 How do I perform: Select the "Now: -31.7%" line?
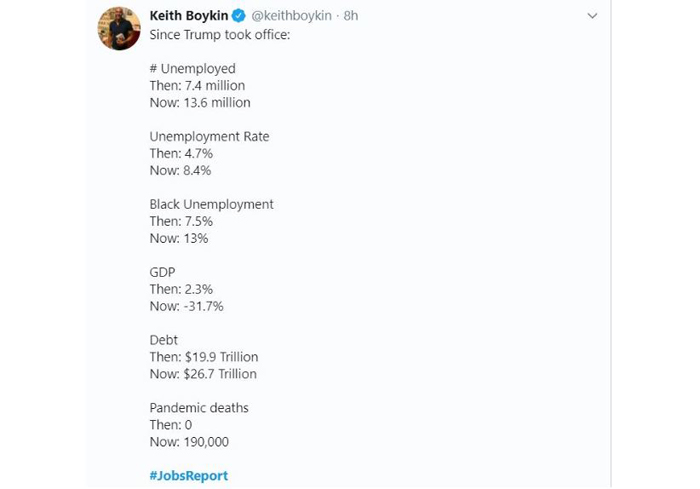187,306
